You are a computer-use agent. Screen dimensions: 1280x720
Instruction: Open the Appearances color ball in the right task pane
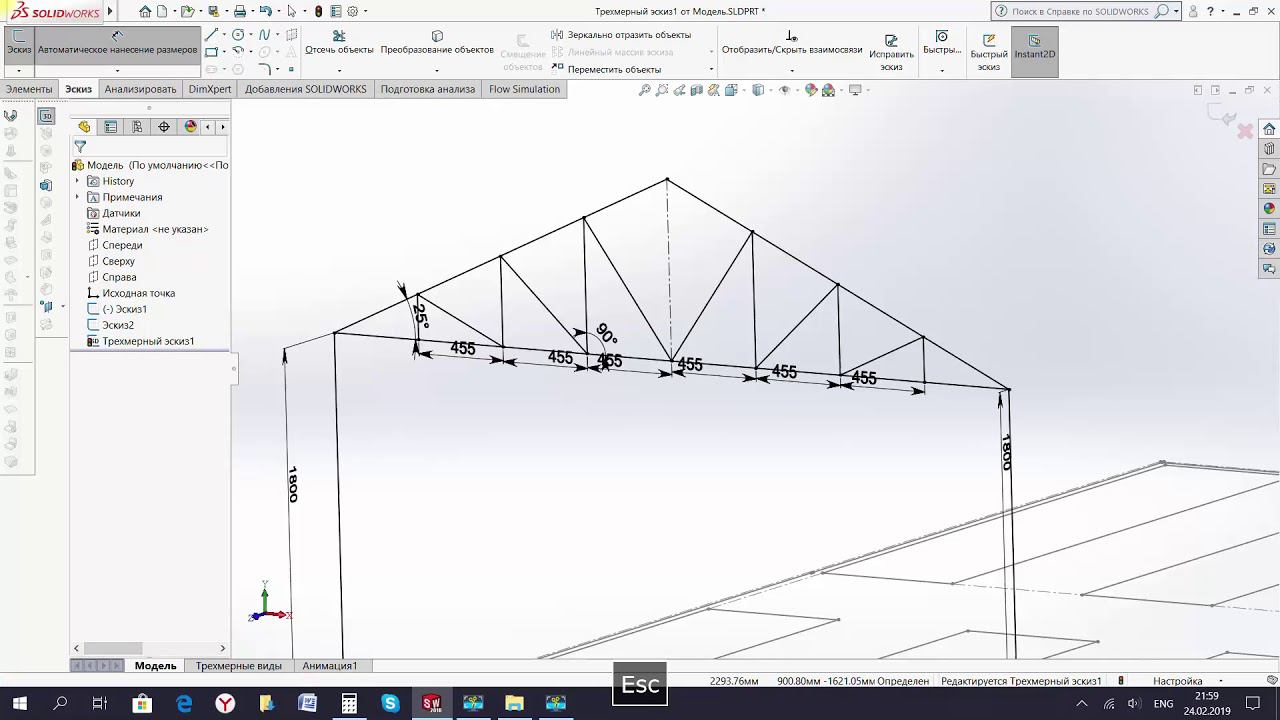coord(1269,209)
